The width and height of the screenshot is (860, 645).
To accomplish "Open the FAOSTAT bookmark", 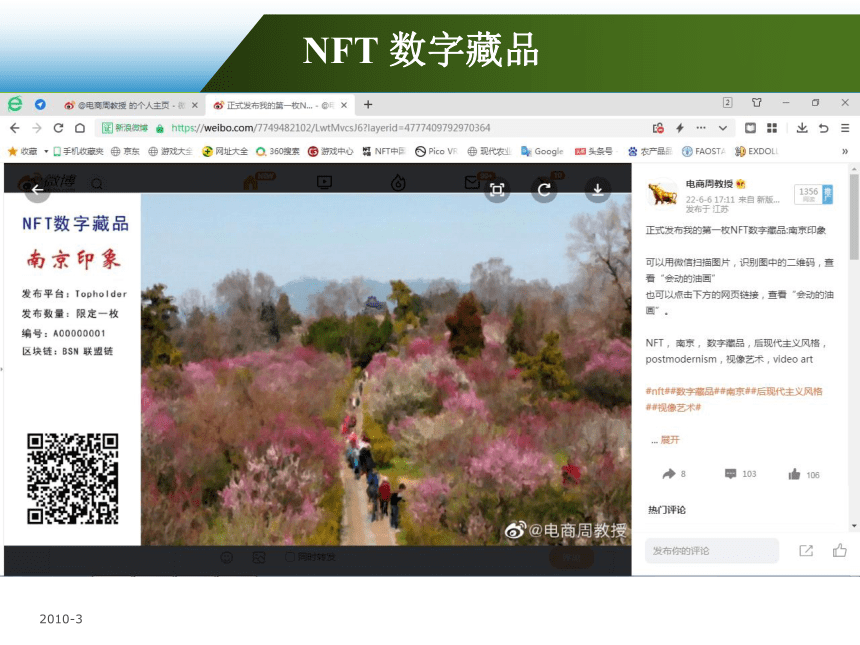I will pyautogui.click(x=704, y=151).
